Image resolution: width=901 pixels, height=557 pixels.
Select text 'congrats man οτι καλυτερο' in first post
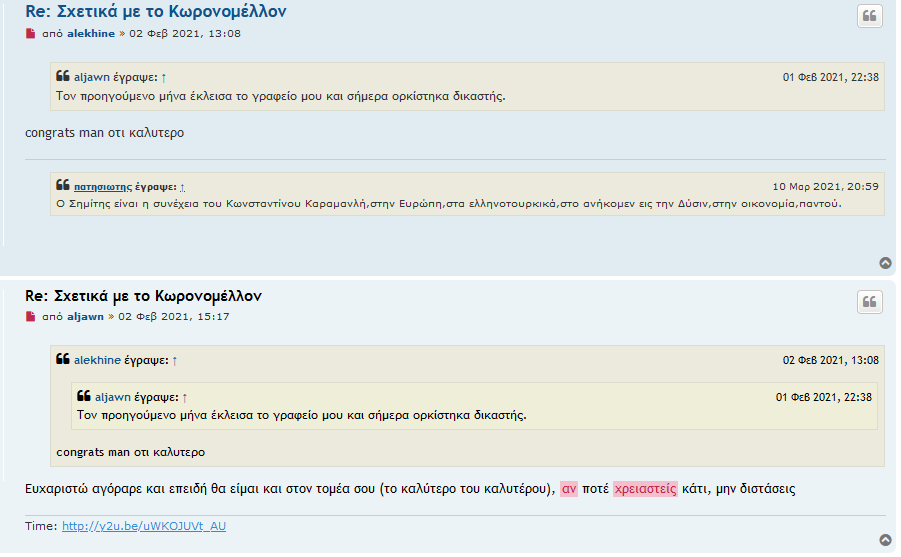click(x=105, y=133)
